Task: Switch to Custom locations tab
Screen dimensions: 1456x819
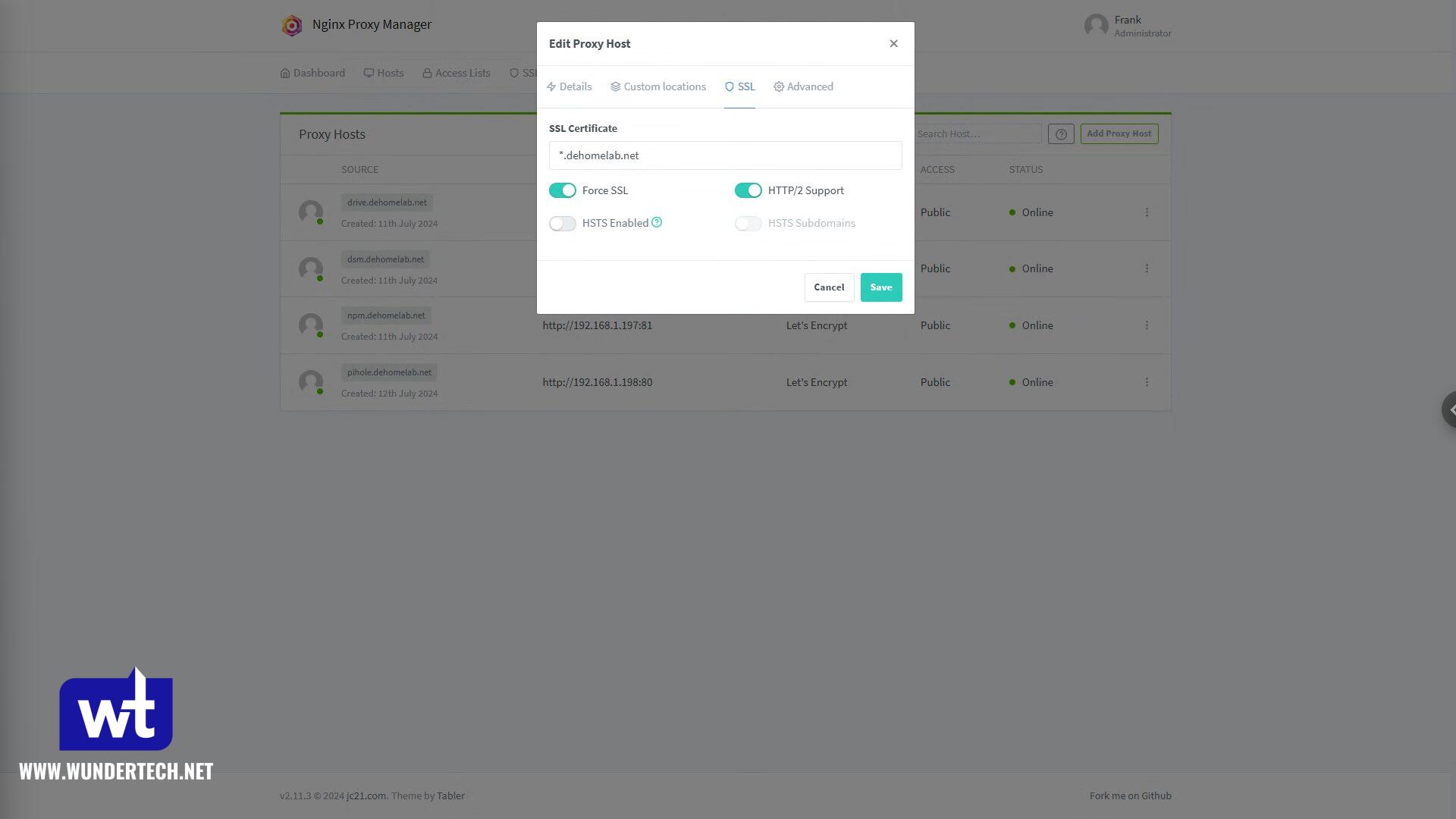Action: tap(657, 86)
